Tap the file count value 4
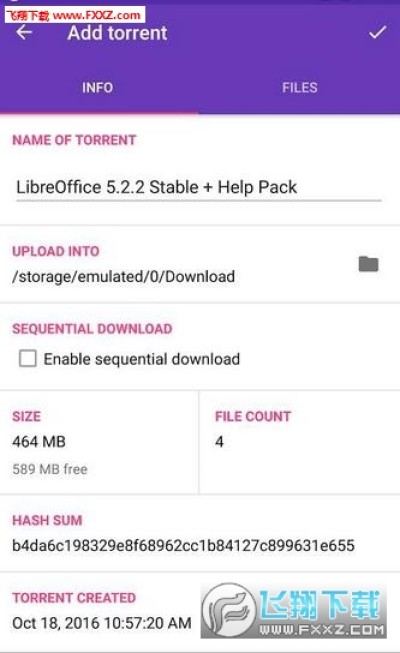The image size is (400, 653). [x=220, y=441]
